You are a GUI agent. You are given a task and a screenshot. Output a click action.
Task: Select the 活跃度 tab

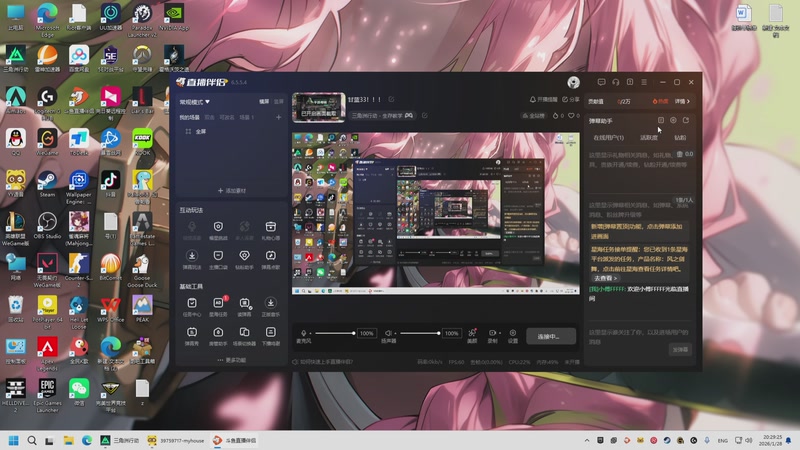pos(648,138)
